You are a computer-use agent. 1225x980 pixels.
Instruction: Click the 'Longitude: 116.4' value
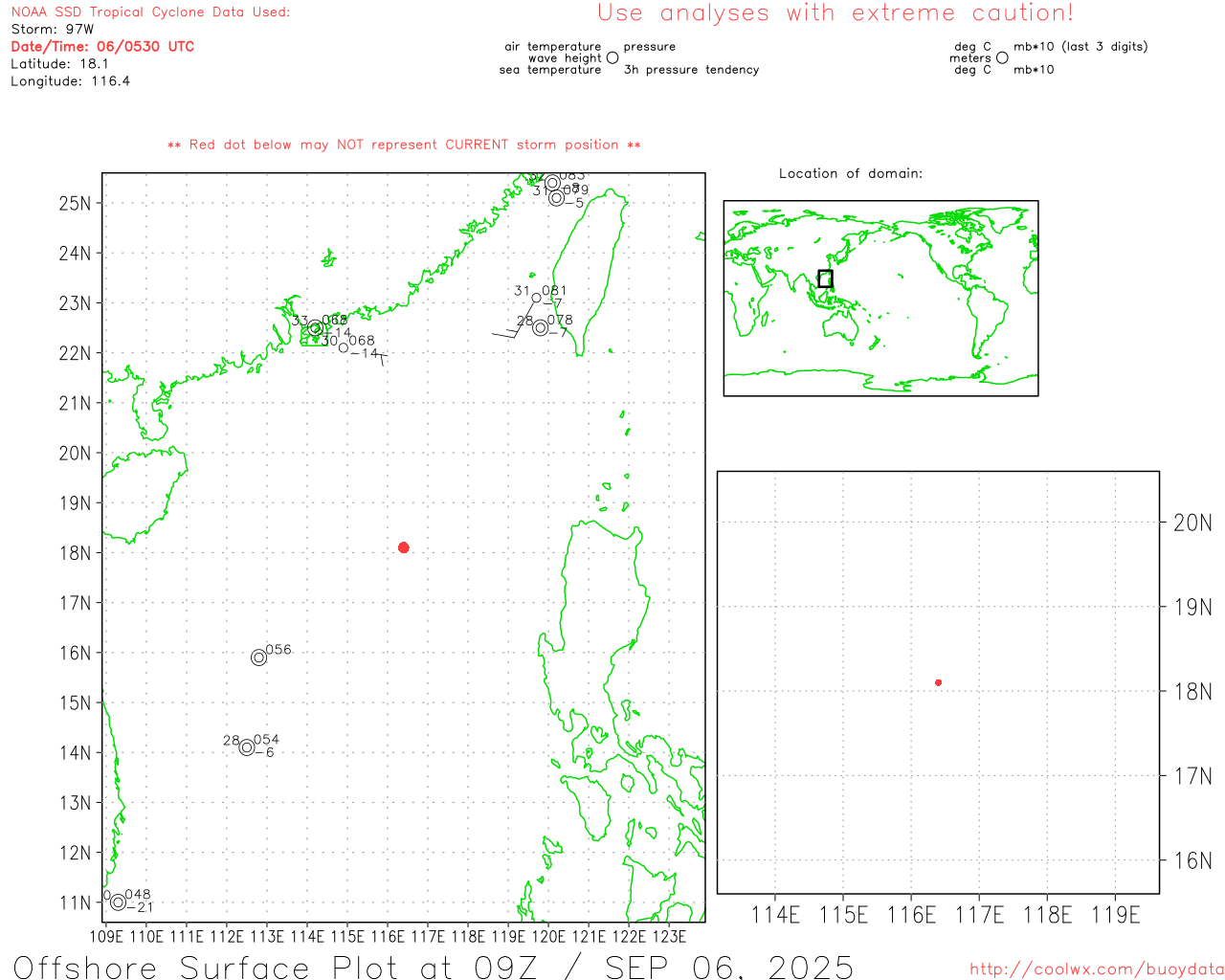70,81
